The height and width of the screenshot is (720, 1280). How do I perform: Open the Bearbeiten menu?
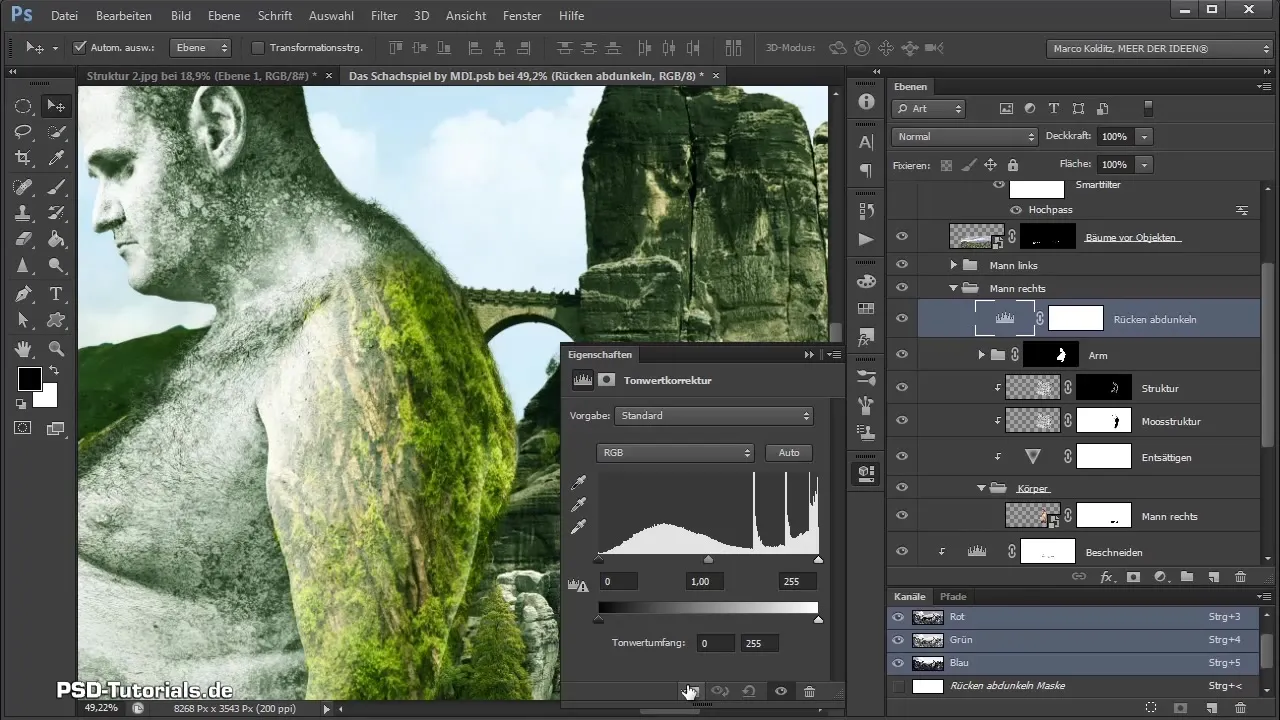(126, 16)
